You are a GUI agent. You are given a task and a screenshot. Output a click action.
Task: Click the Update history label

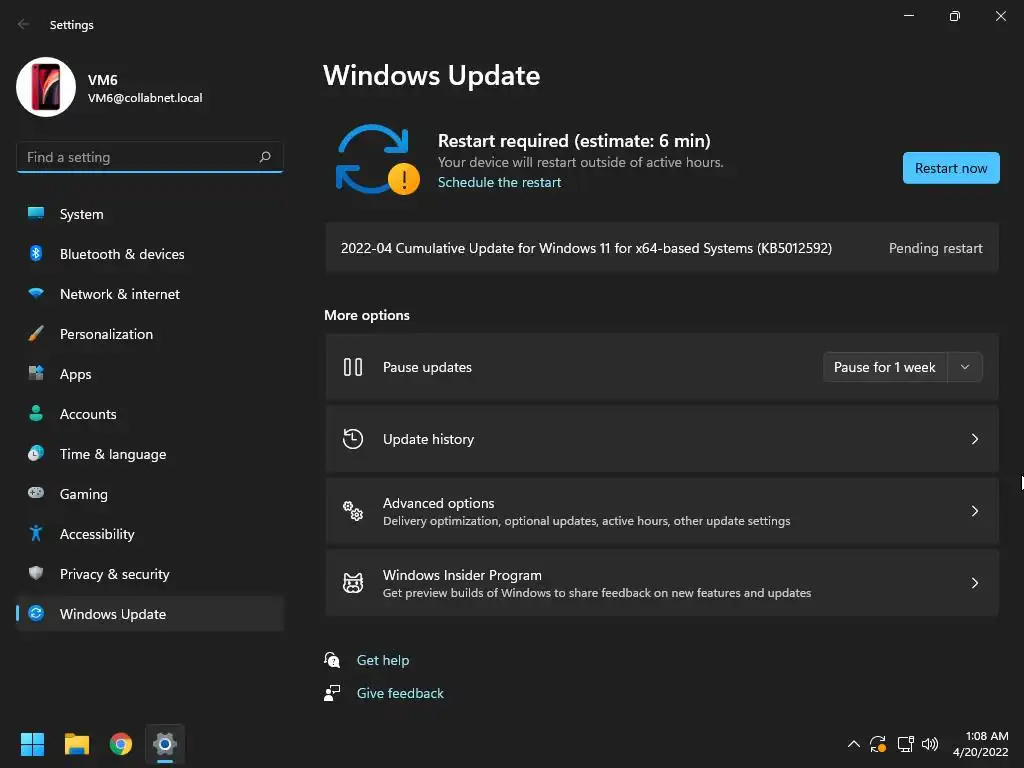(x=428, y=439)
